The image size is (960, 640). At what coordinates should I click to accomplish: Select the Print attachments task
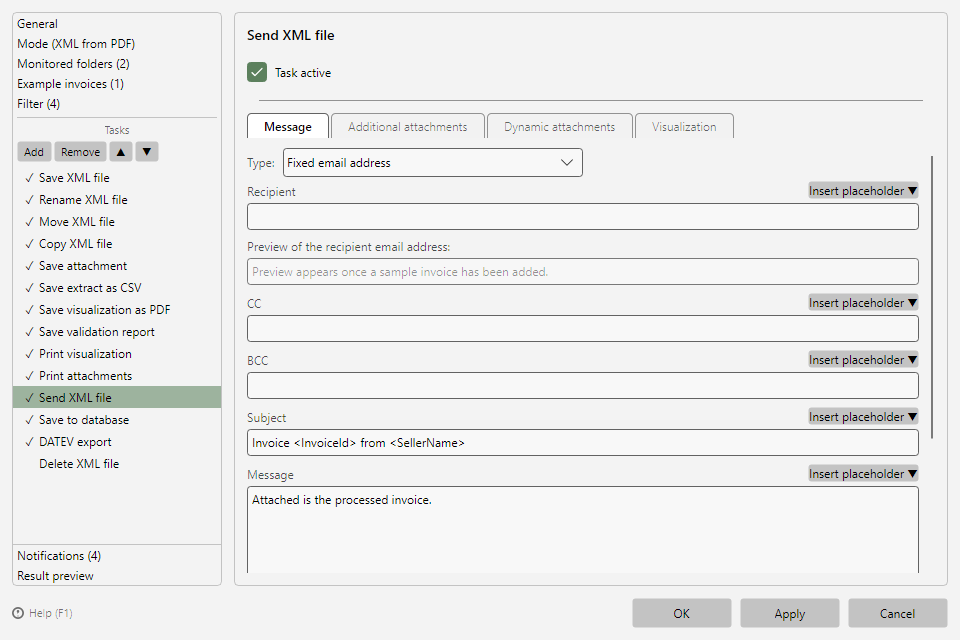pos(117,376)
